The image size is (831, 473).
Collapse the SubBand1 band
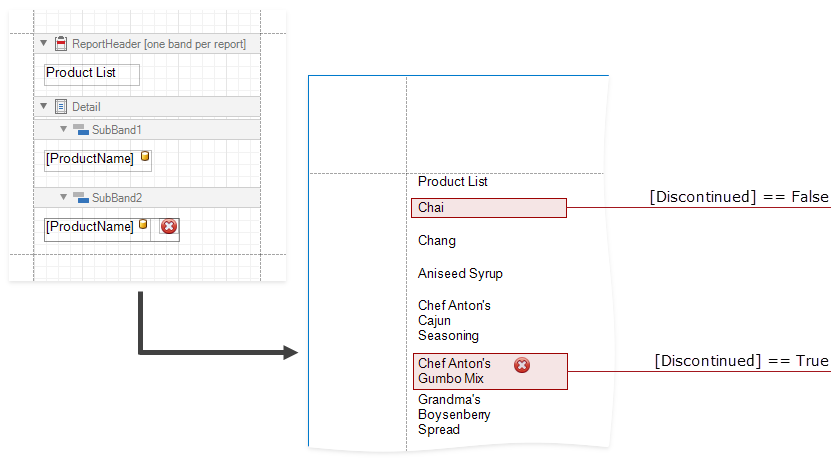click(x=63, y=130)
